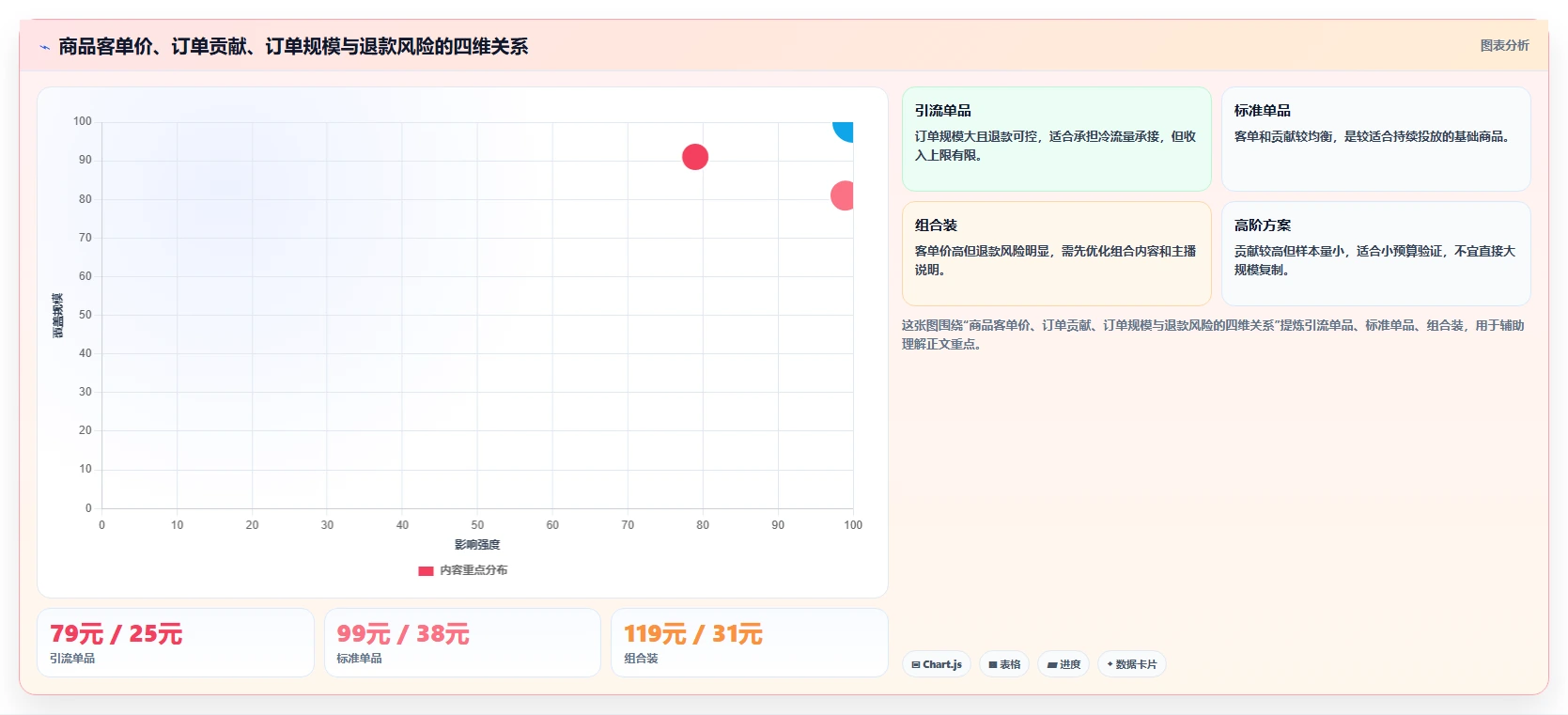Click the 119元 / 31元 stat card

coord(750,643)
